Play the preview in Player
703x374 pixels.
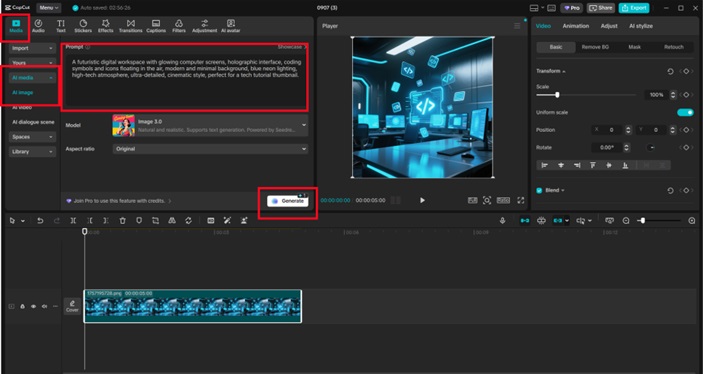click(422, 200)
